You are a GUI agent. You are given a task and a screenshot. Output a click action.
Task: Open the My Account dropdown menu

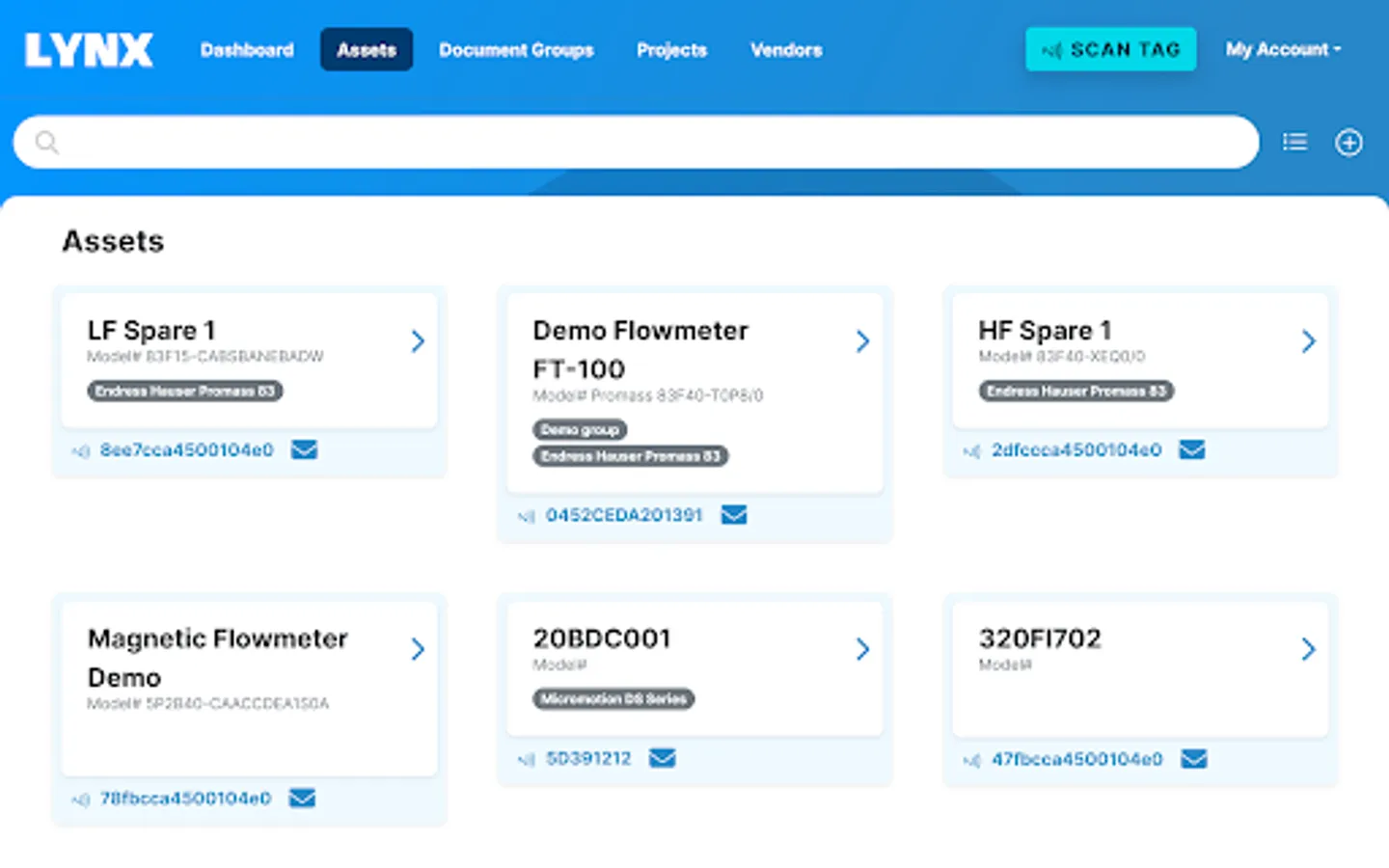coord(1283,50)
